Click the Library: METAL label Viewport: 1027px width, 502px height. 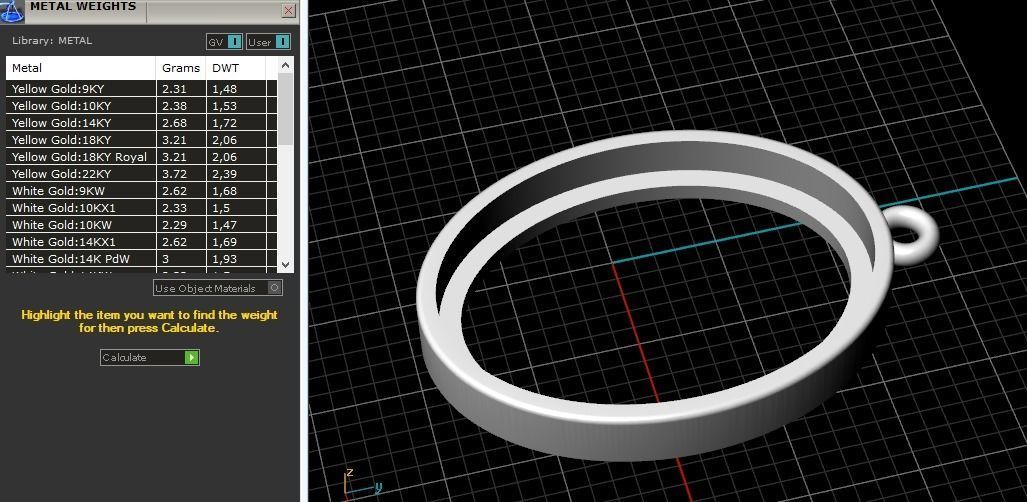(x=52, y=41)
